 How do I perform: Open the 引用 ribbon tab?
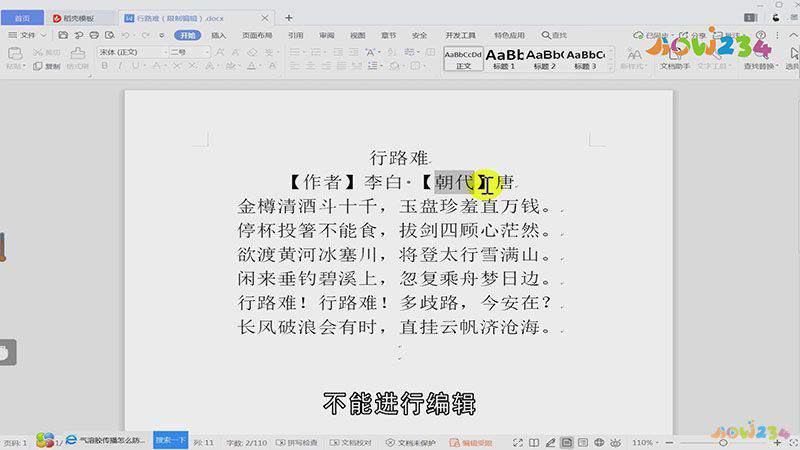coord(295,35)
